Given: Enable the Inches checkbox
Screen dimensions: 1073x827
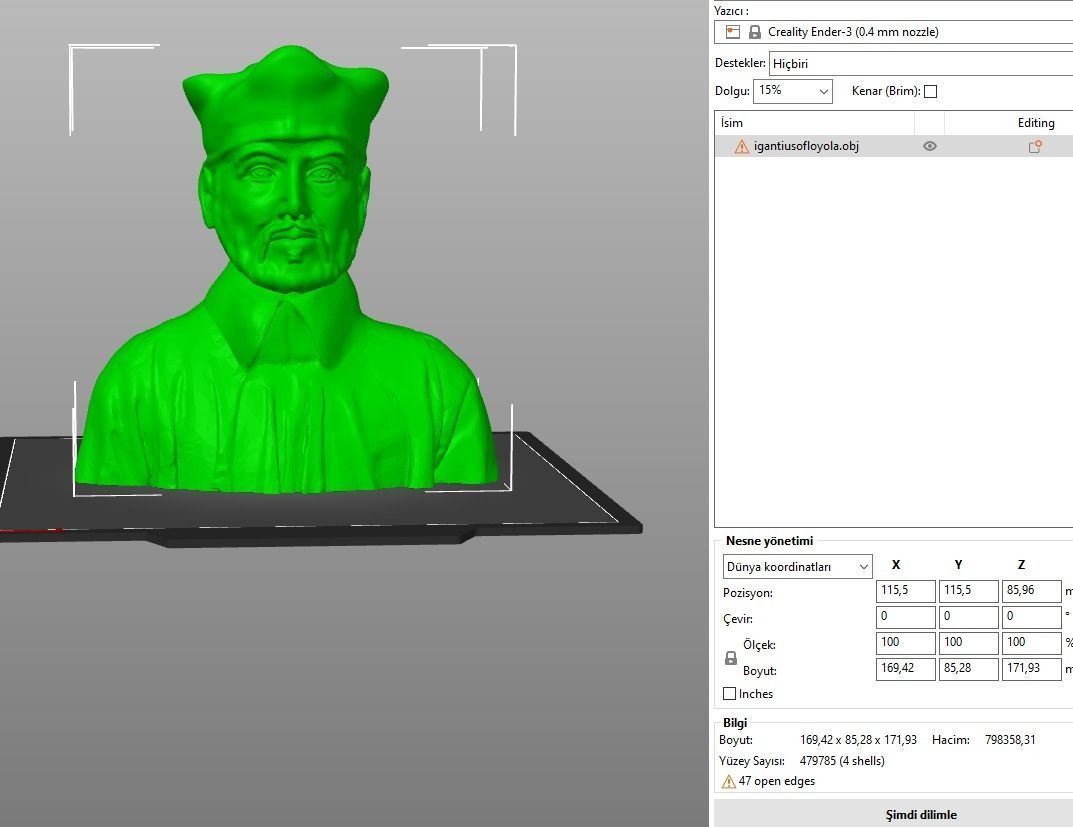Looking at the screenshot, I should tap(729, 694).
